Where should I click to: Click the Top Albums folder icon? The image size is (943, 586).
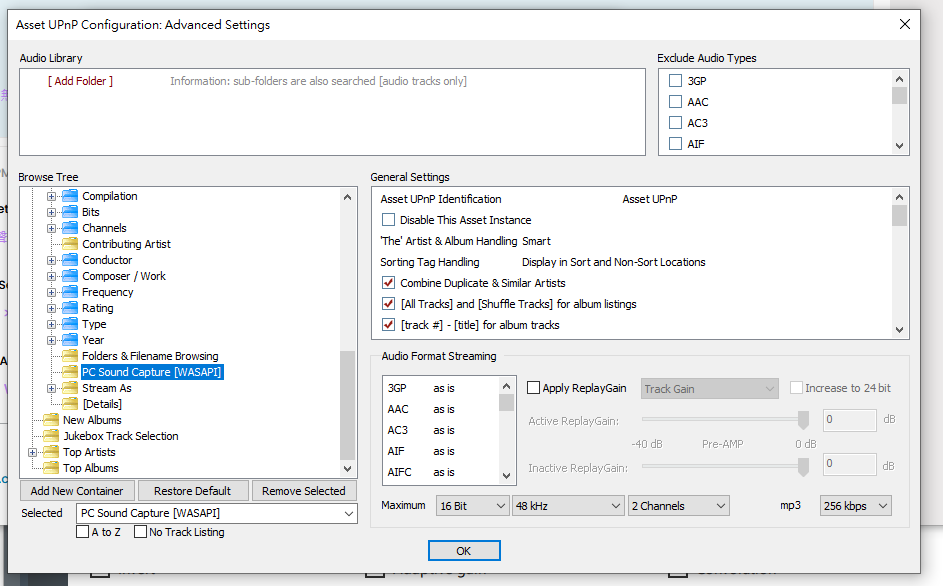tap(51, 468)
